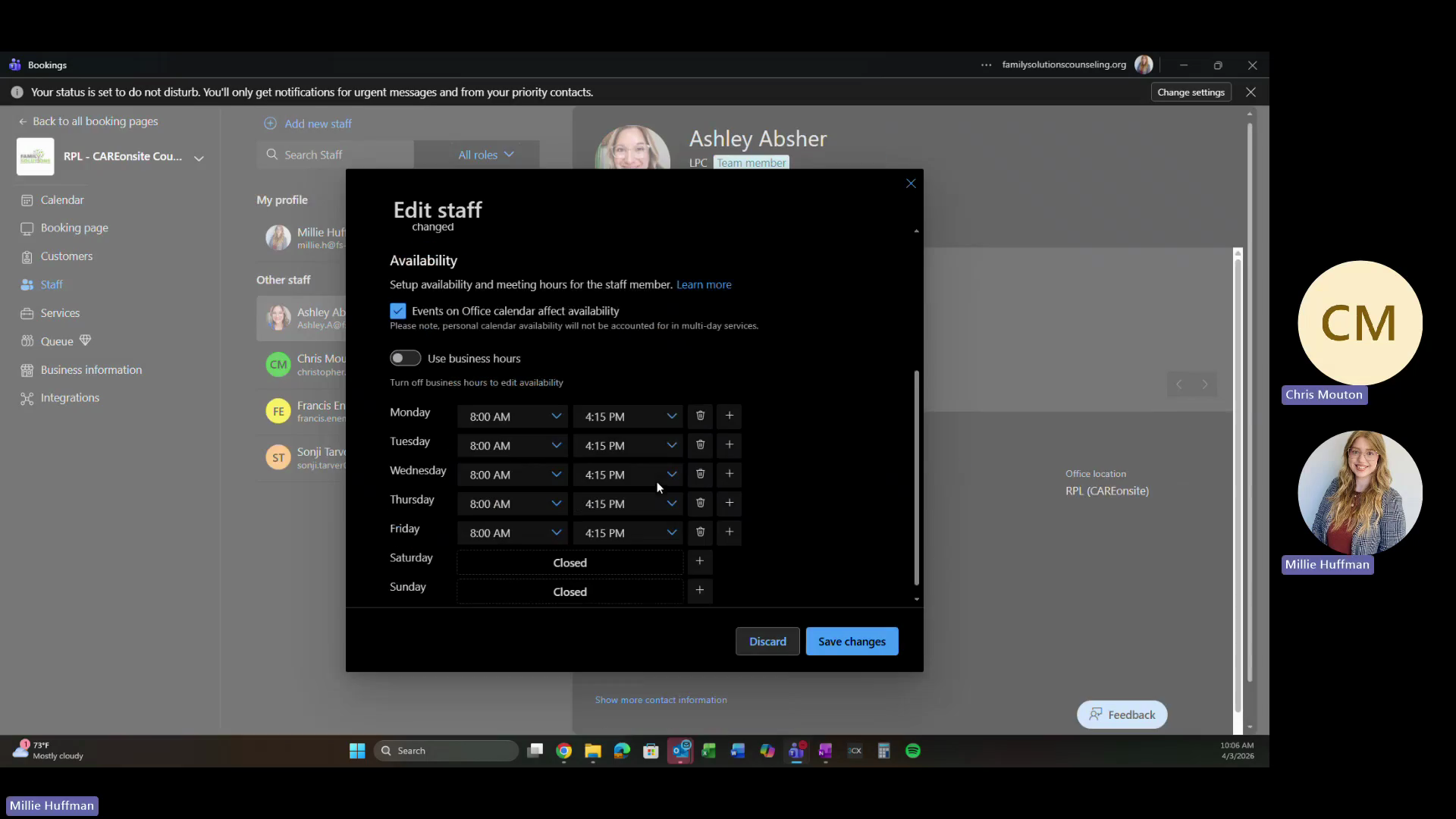Open Business information in the sidebar
This screenshot has height=819, width=1456.
91,370
